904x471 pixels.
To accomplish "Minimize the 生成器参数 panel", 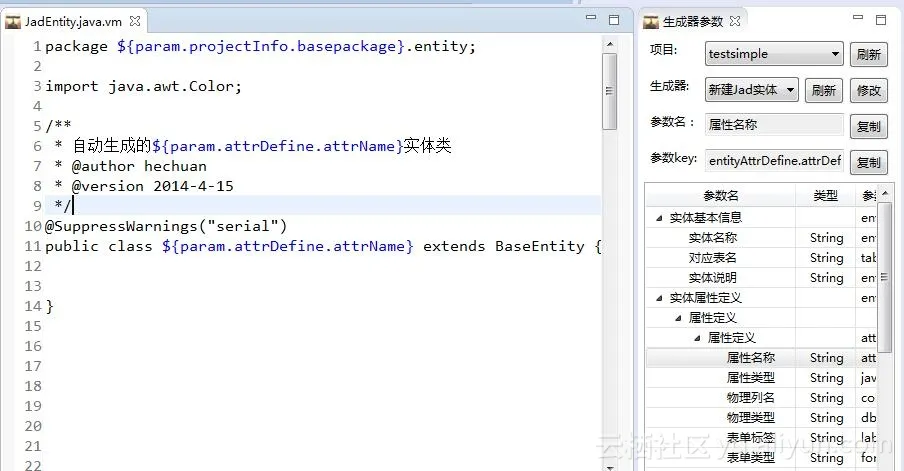I will tap(858, 18).
